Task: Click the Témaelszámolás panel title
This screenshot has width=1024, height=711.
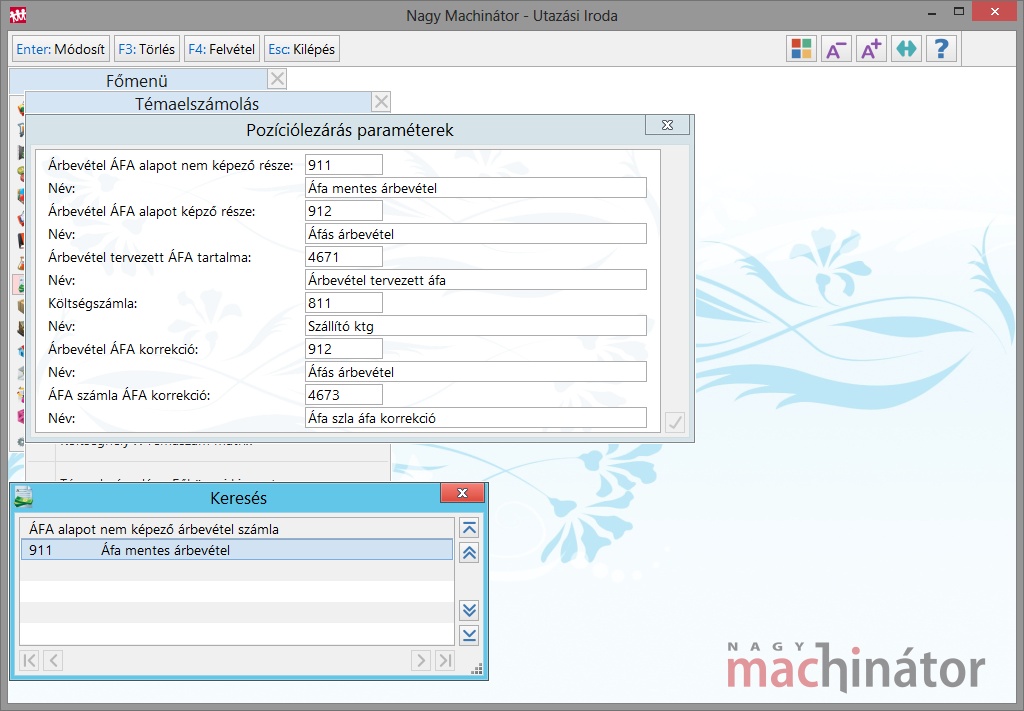Action: point(197,104)
